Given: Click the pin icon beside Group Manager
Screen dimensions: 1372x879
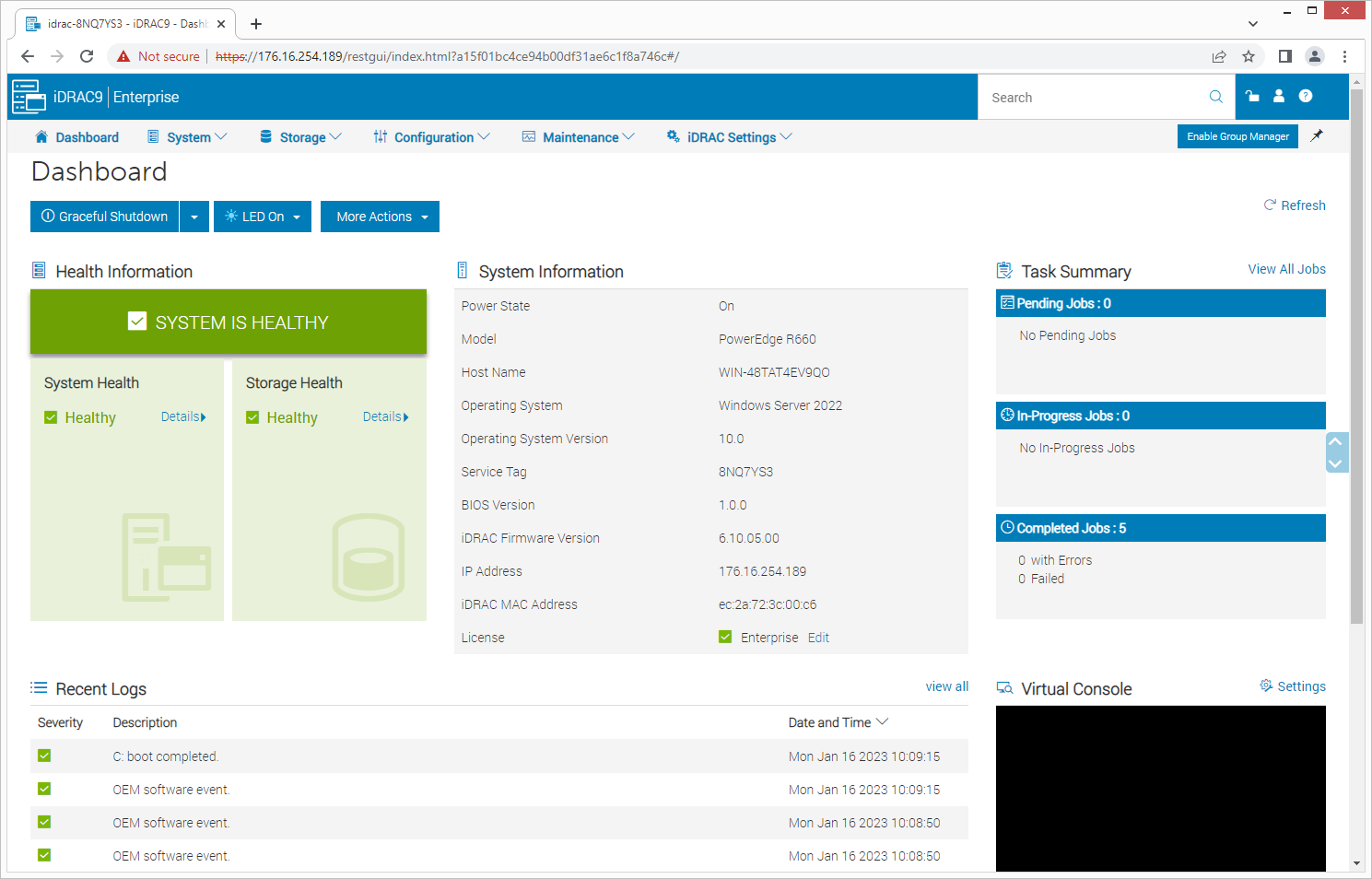Looking at the screenshot, I should coord(1317,135).
